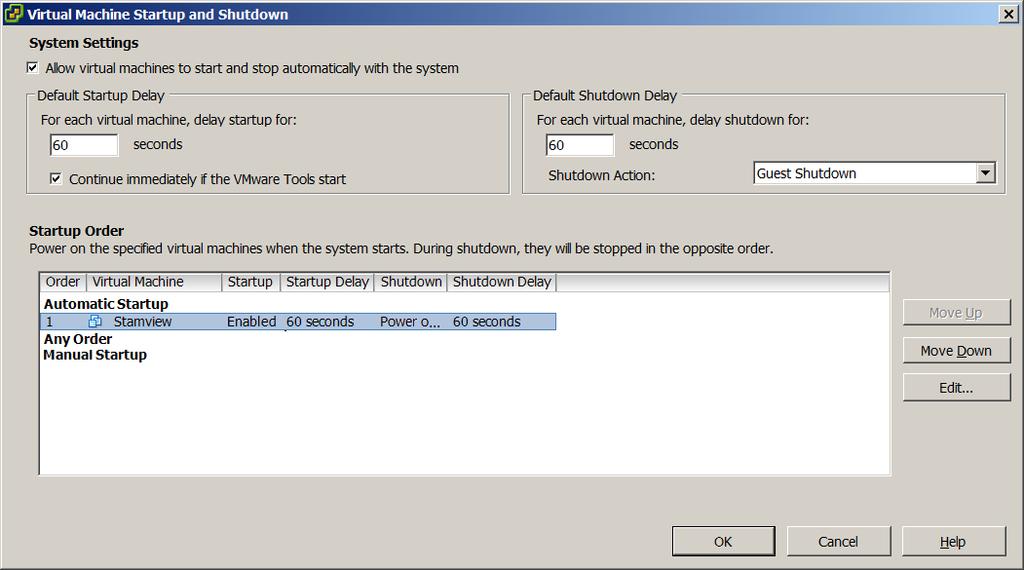Screen dimensions: 1024x570
Task: Toggle automatic start and stop with the system
Action: 32,67
